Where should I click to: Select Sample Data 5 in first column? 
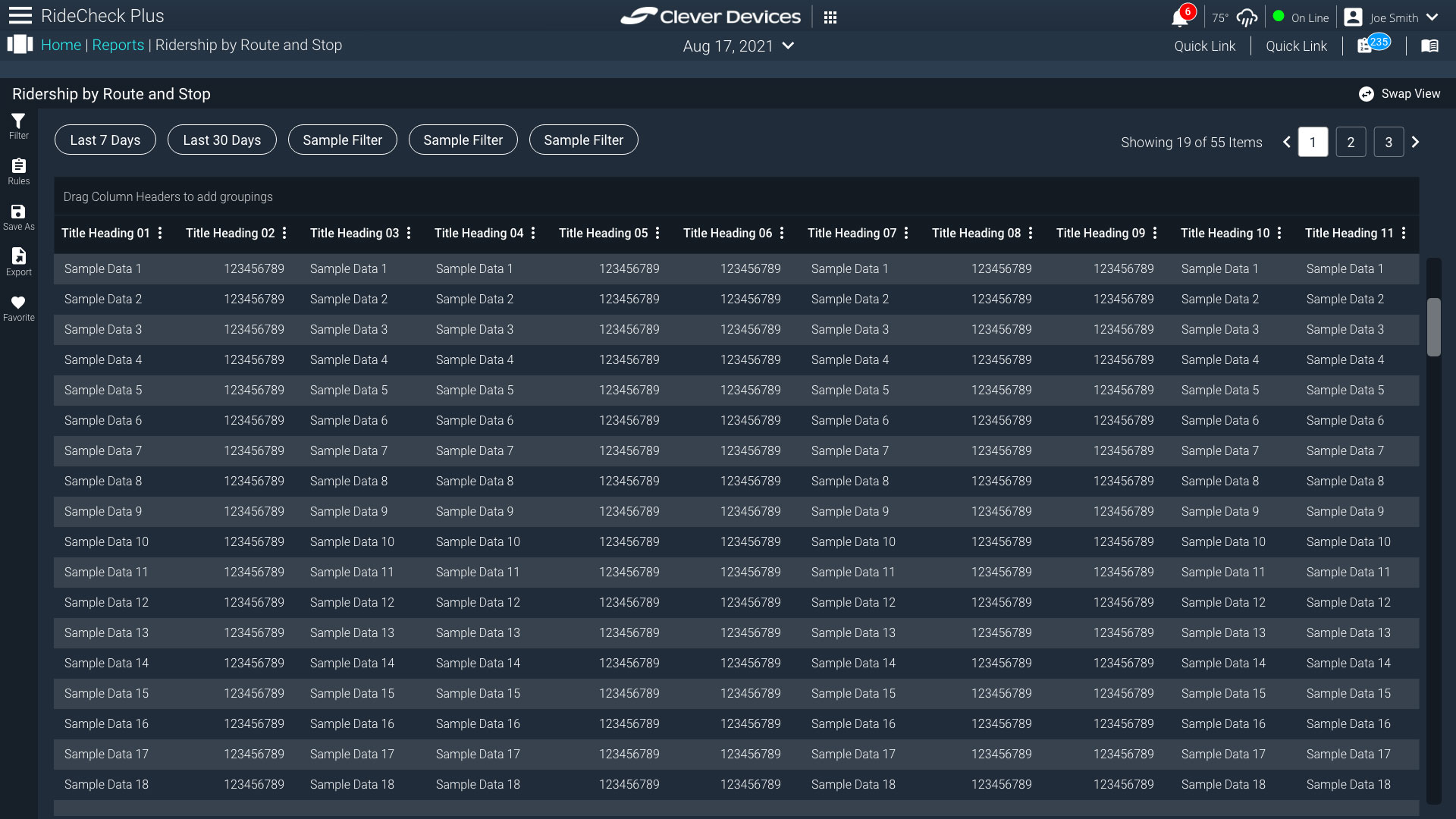[x=102, y=391]
